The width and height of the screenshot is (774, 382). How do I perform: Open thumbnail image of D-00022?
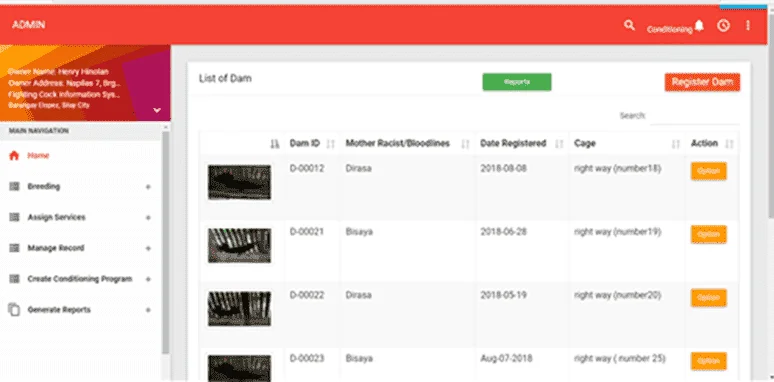pyautogui.click(x=239, y=308)
